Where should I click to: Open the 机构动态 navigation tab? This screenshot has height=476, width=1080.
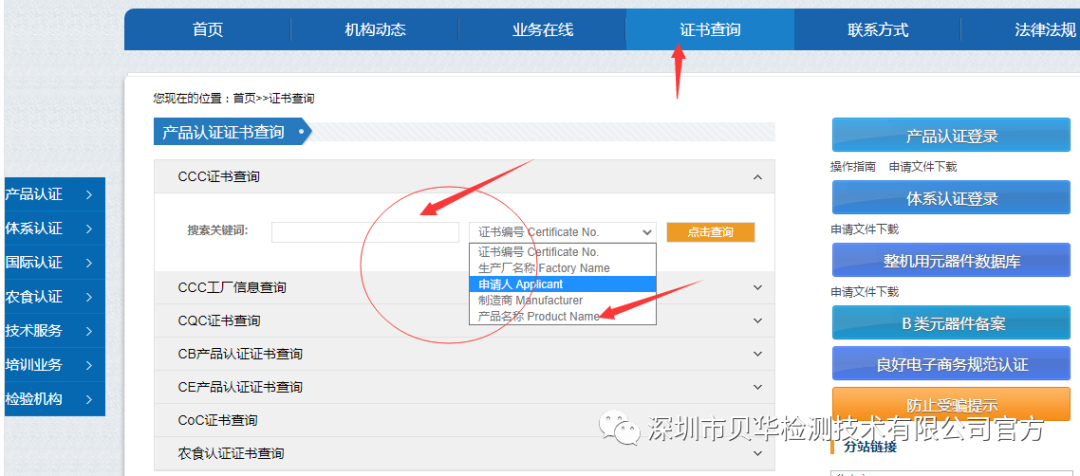[375, 30]
